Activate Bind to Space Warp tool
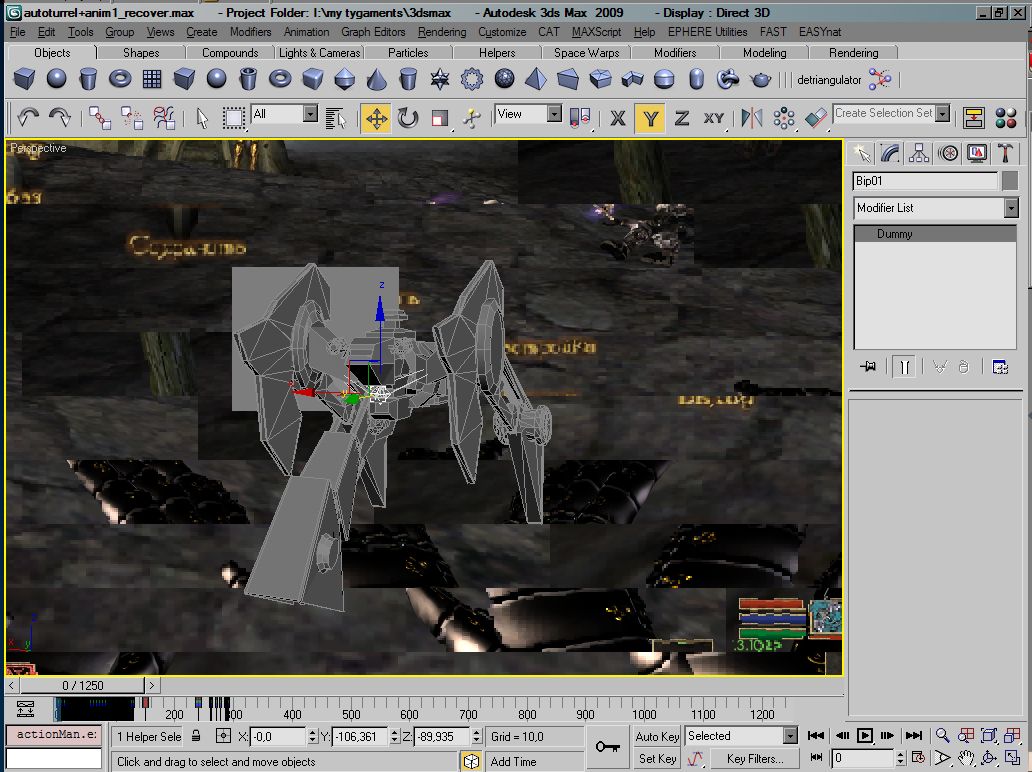The width and height of the screenshot is (1032, 772). pyautogui.click(x=164, y=118)
